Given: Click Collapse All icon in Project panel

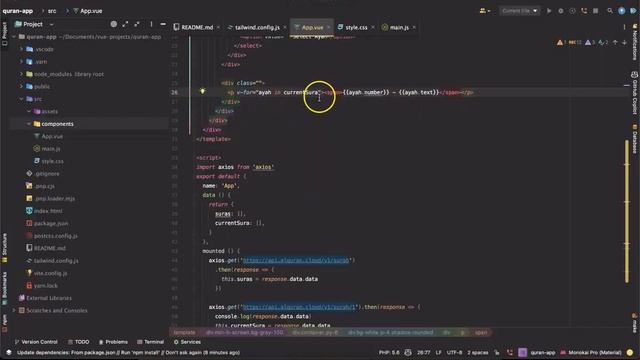Looking at the screenshot, I should coord(137,24).
